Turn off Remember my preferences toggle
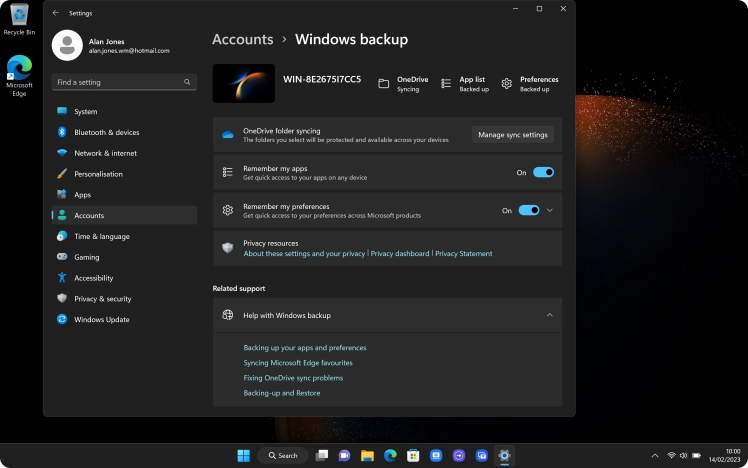The image size is (748, 468). point(529,210)
